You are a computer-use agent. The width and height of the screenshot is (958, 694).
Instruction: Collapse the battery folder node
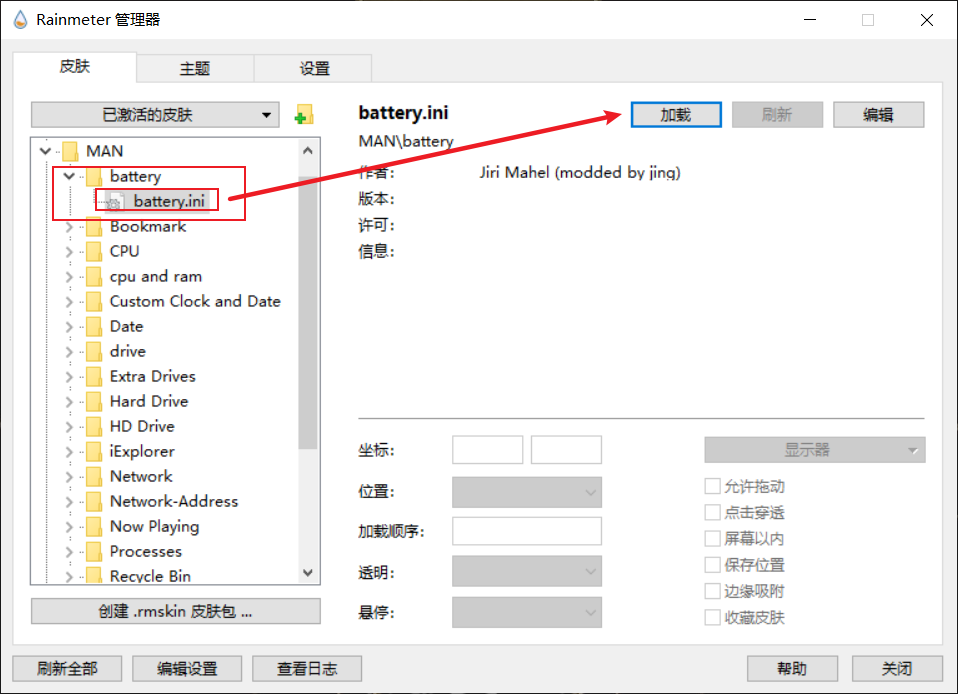(69, 176)
